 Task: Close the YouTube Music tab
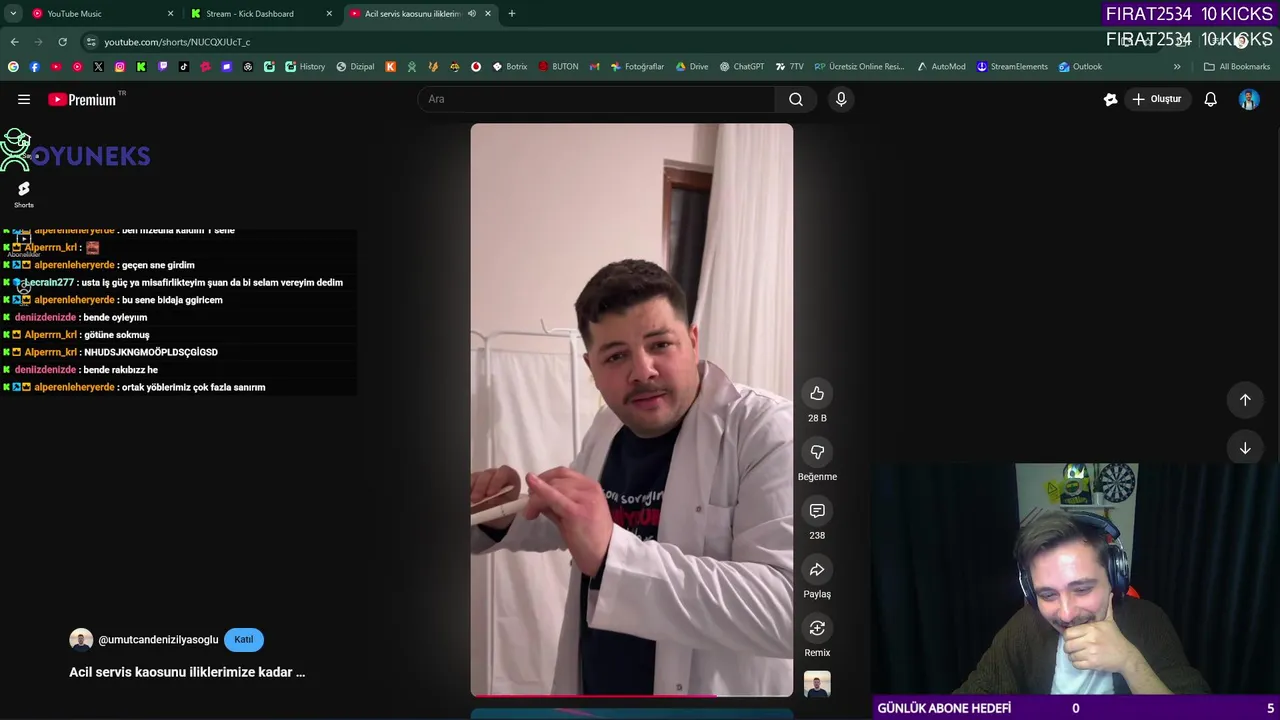point(170,14)
